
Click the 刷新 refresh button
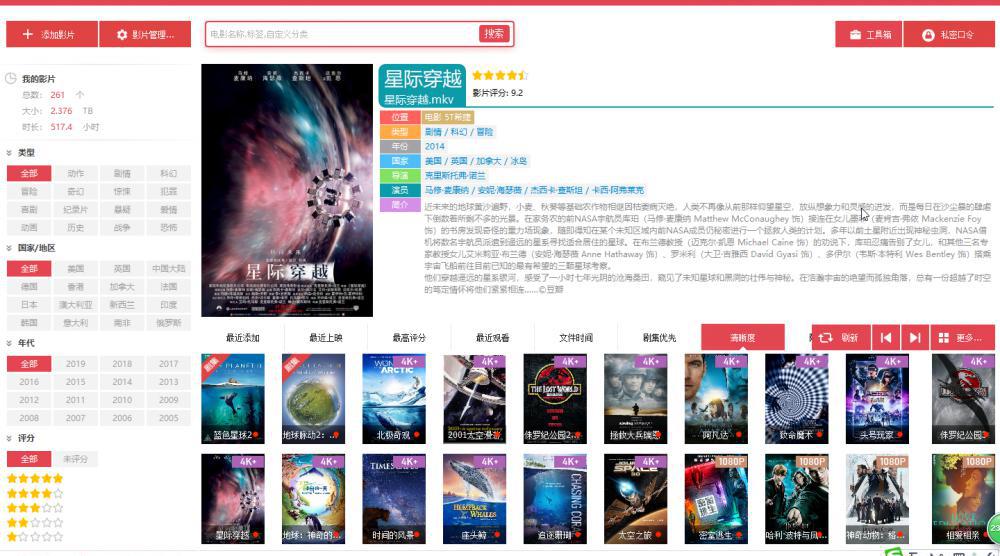tap(841, 337)
